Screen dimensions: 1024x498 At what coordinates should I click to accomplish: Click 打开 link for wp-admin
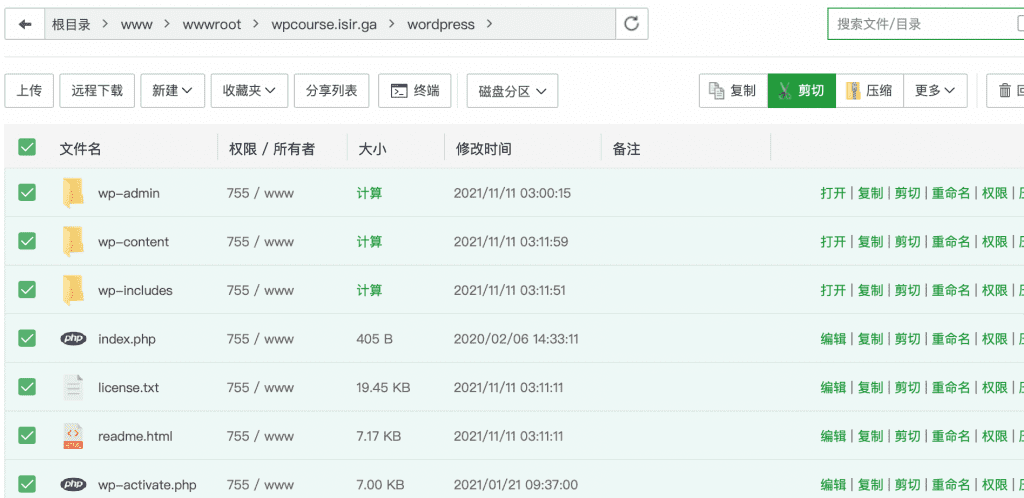pyautogui.click(x=833, y=193)
